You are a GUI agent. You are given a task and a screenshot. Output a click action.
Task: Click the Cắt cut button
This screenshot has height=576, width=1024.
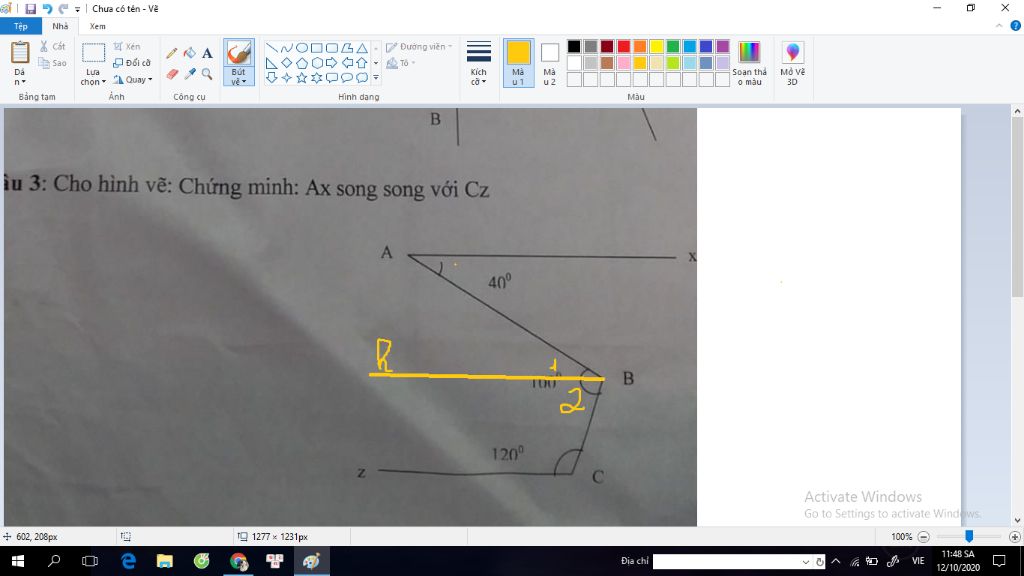click(x=52, y=46)
